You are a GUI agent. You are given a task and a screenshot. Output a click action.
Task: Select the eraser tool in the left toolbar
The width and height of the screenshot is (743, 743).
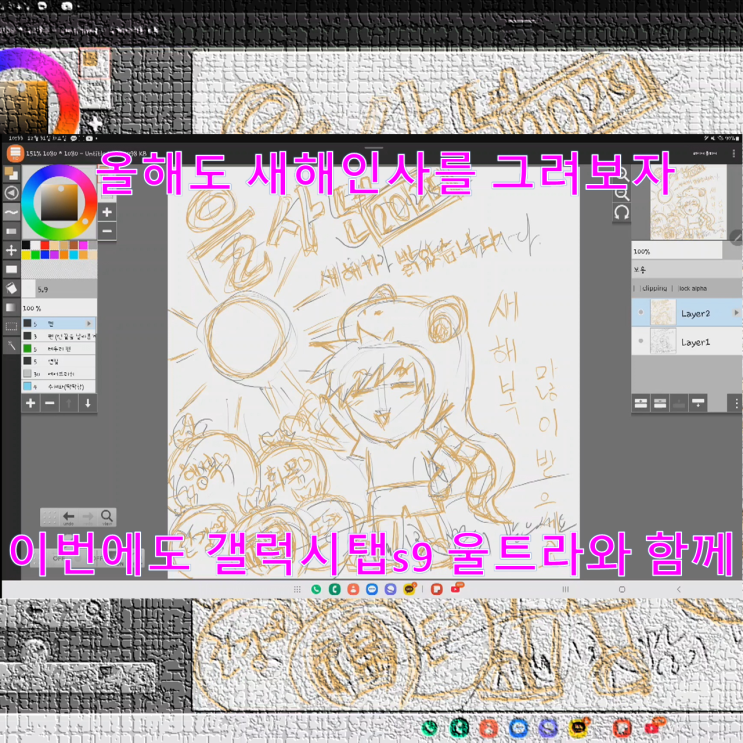[x=11, y=231]
